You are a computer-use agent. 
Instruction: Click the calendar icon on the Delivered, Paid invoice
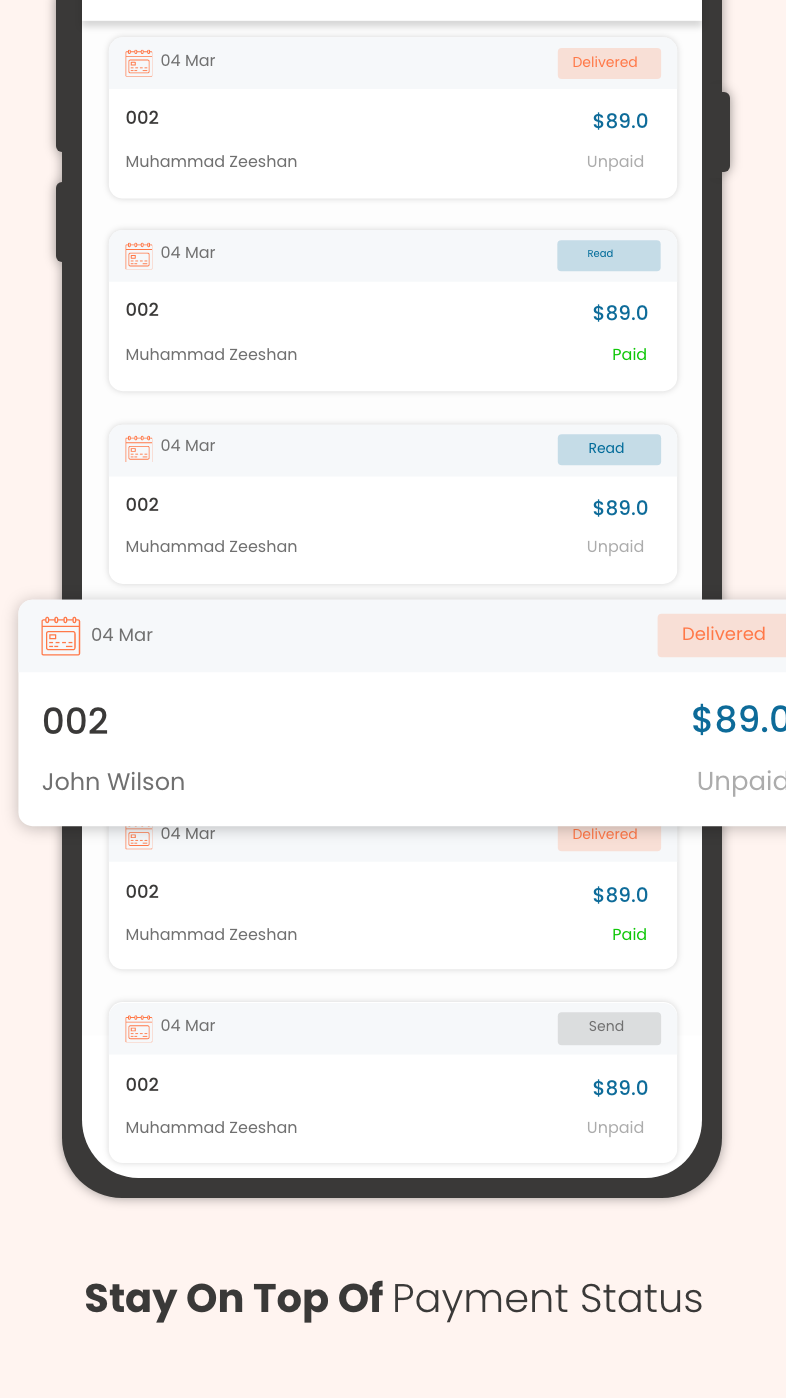139,837
